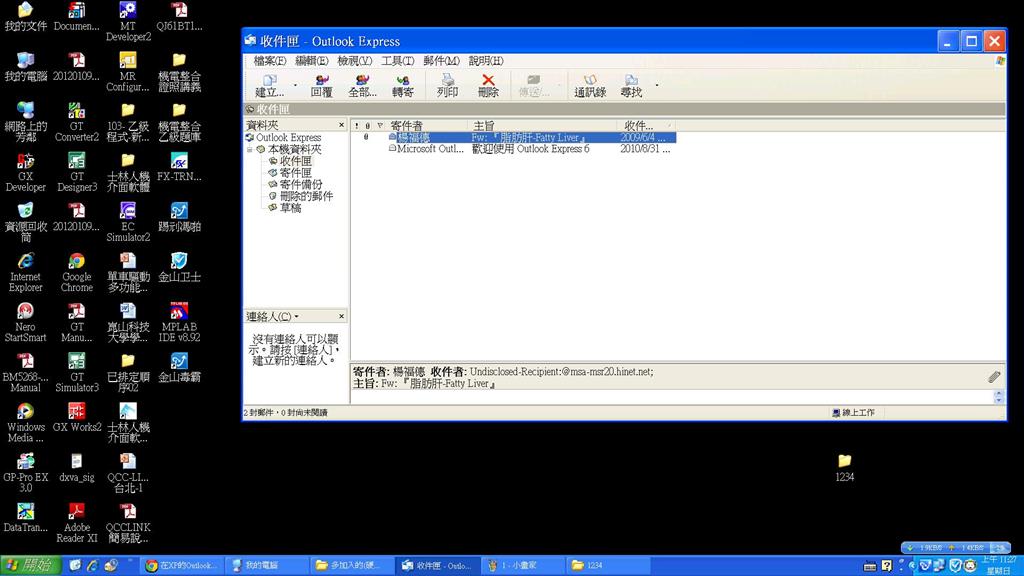Viewport: 1024px width, 576px height.
Task: Click the 線上工作 status bar indicator
Action: 854,413
